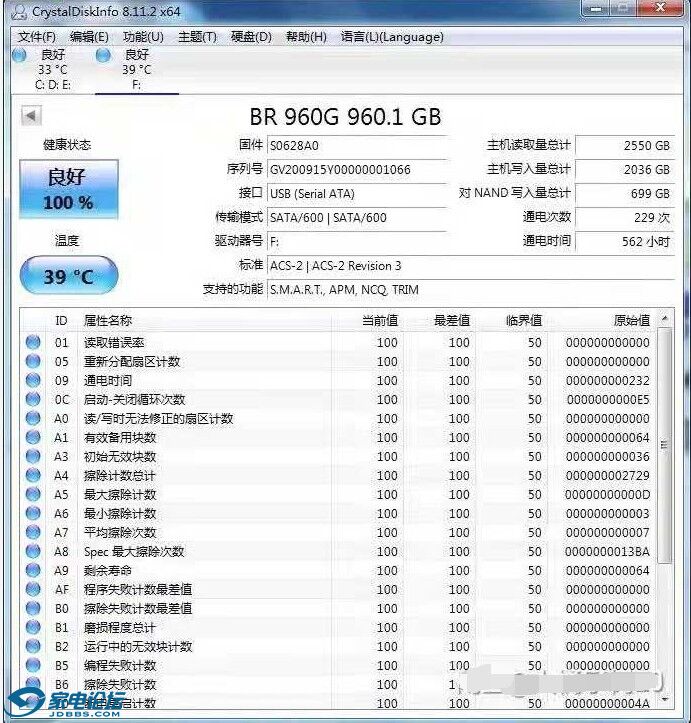Click the scroll up arrow of attribute list
This screenshot has height=723, width=691.
(665, 319)
